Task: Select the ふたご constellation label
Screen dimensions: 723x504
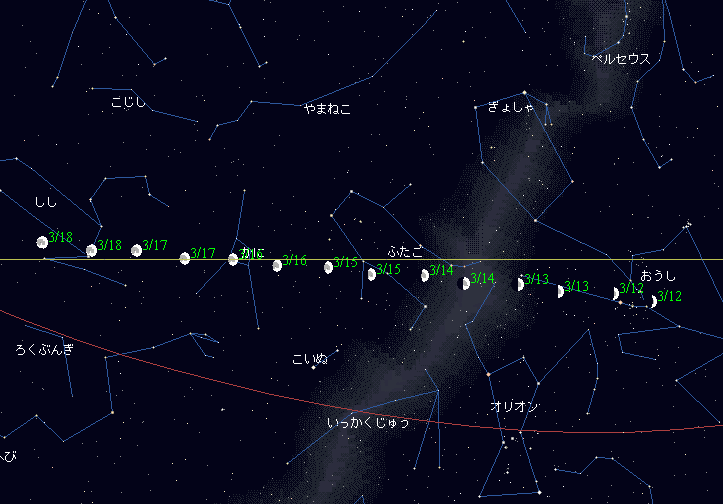Action: point(405,251)
